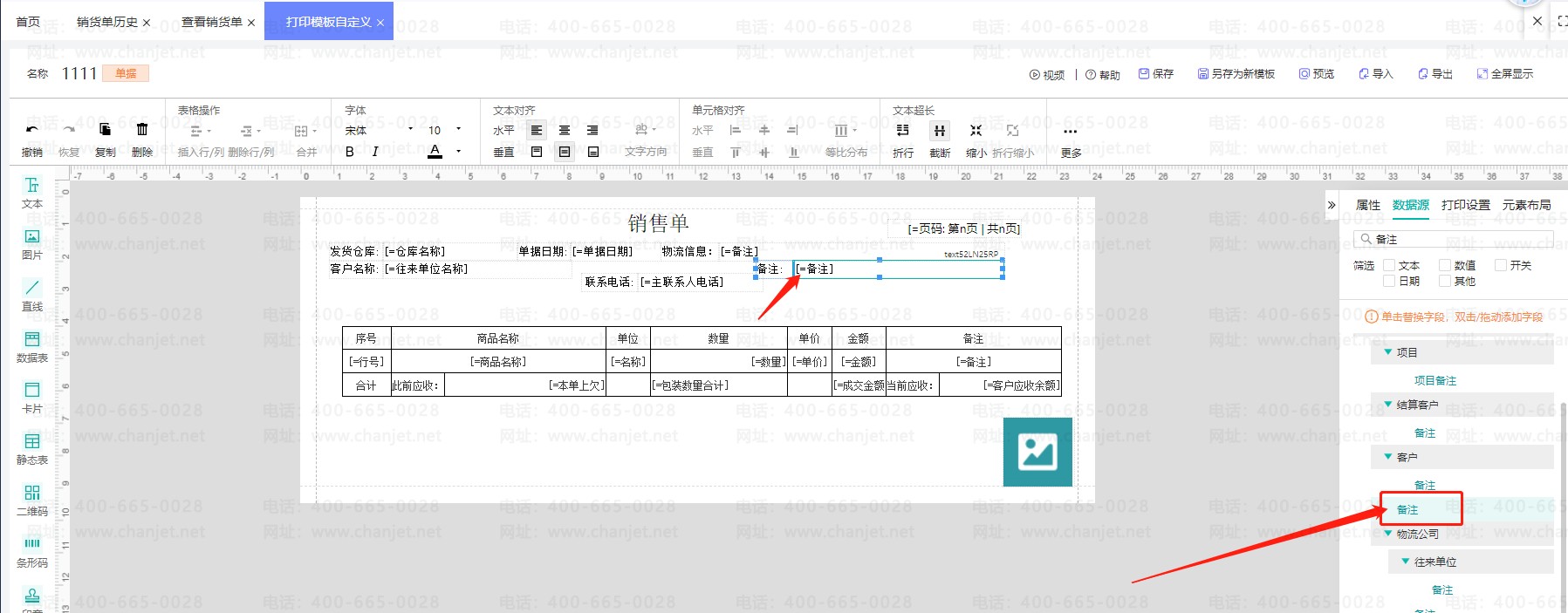Check the 日期 filter checkbox
Screen dimensions: 1568x613
click(1389, 281)
